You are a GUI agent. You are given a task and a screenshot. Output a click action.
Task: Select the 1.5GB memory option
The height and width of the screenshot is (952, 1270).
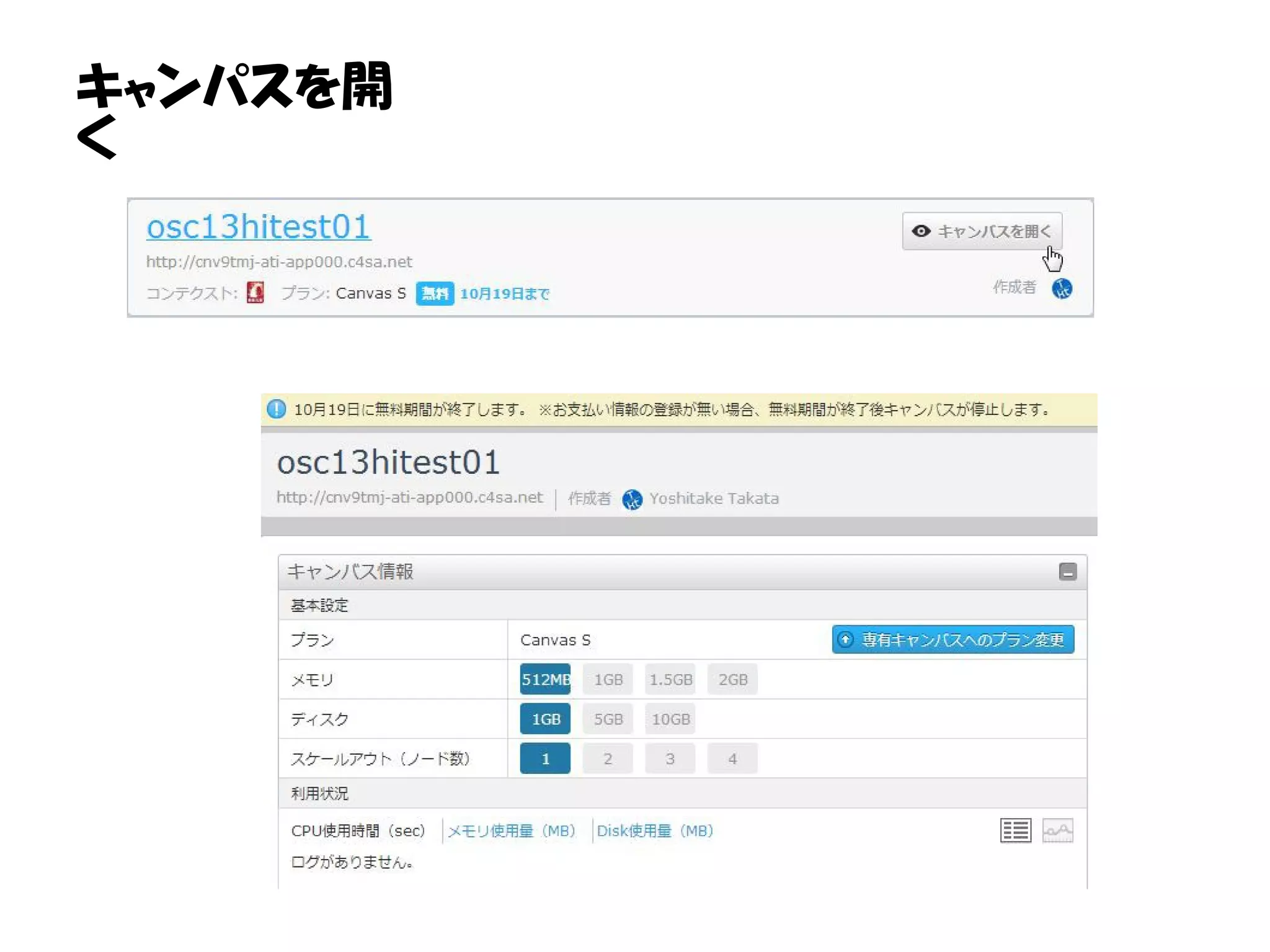[x=670, y=680]
